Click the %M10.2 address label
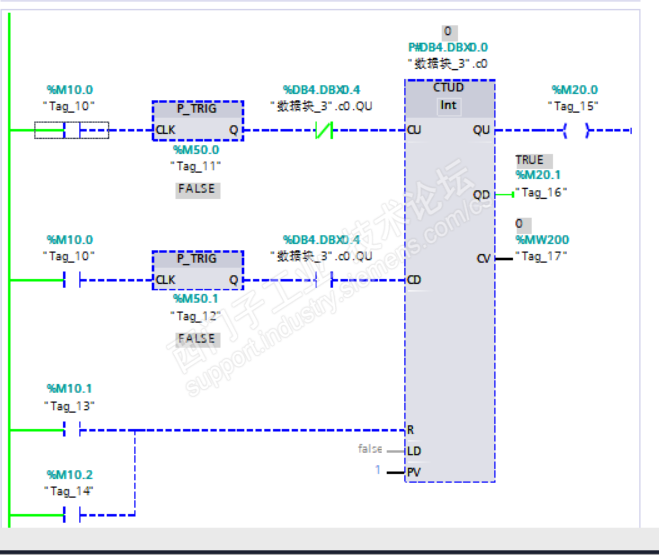Image resolution: width=659 pixels, height=555 pixels. click(69, 475)
